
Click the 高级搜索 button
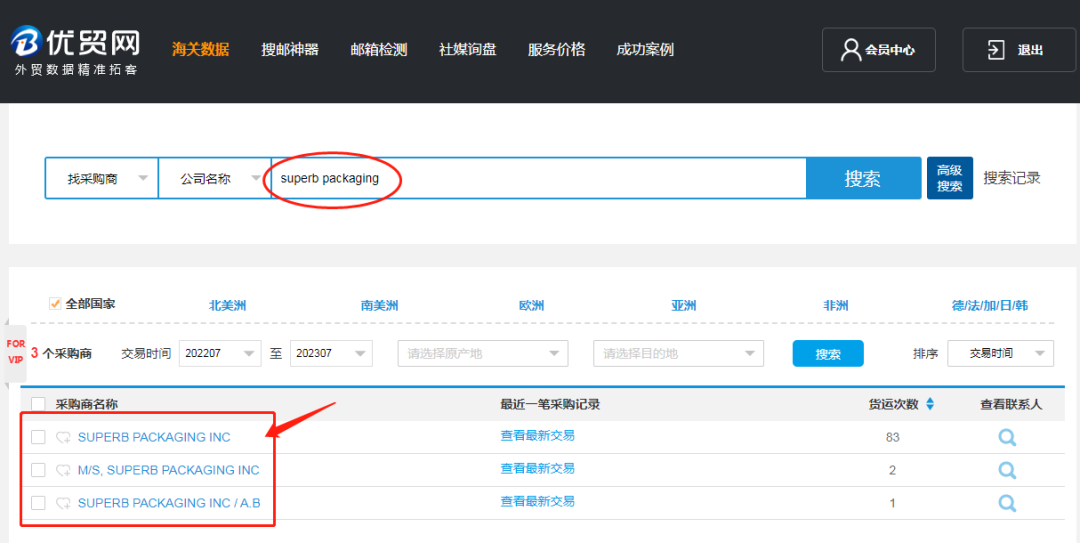pos(950,178)
